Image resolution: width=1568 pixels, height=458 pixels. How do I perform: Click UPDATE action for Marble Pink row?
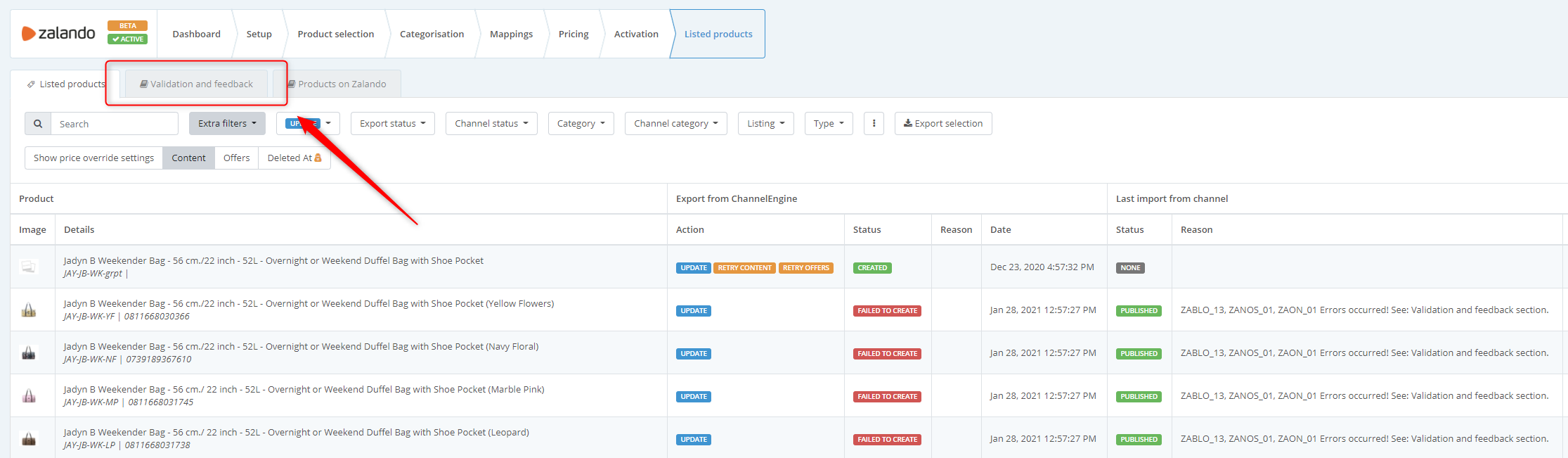tap(694, 396)
